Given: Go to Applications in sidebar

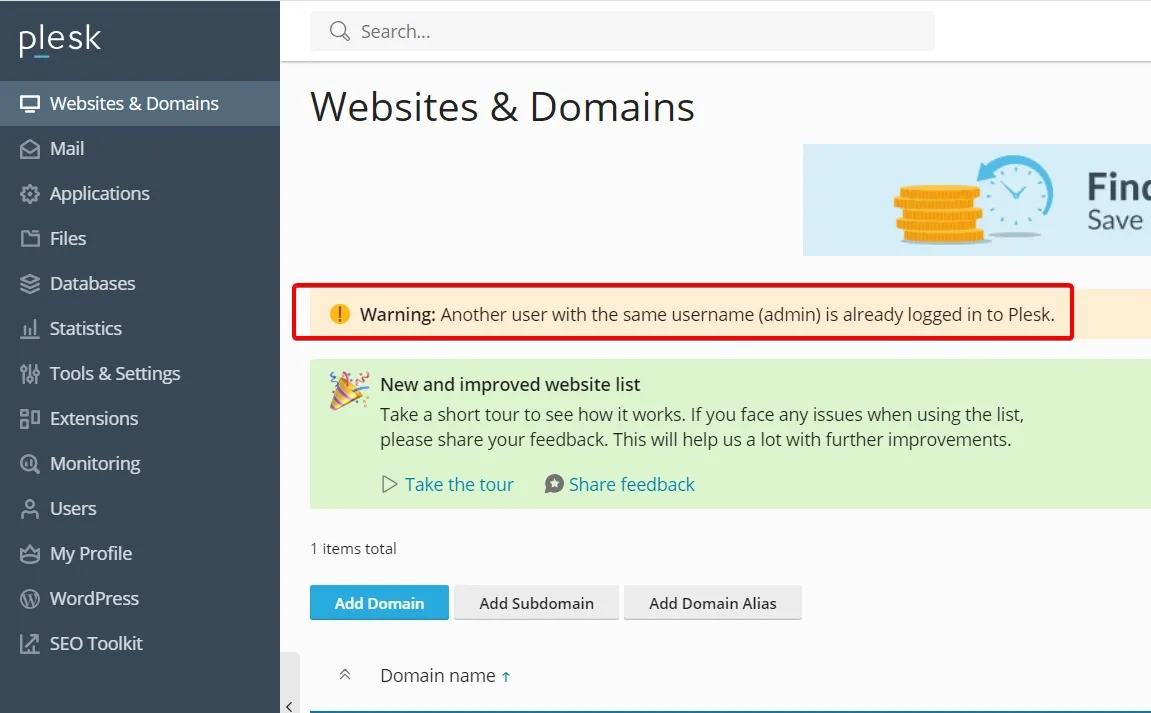Looking at the screenshot, I should coord(139,193).
